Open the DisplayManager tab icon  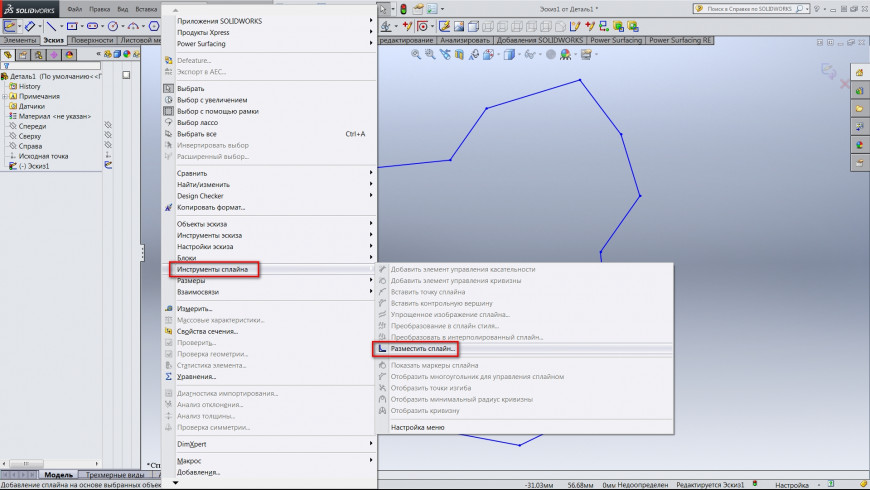[69, 54]
